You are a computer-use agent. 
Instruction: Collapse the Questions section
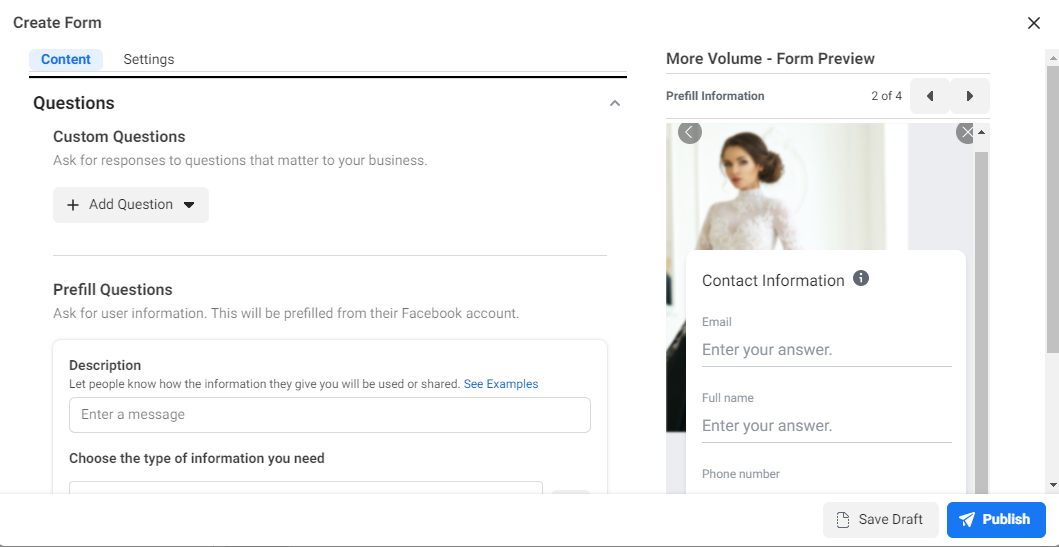click(x=615, y=103)
